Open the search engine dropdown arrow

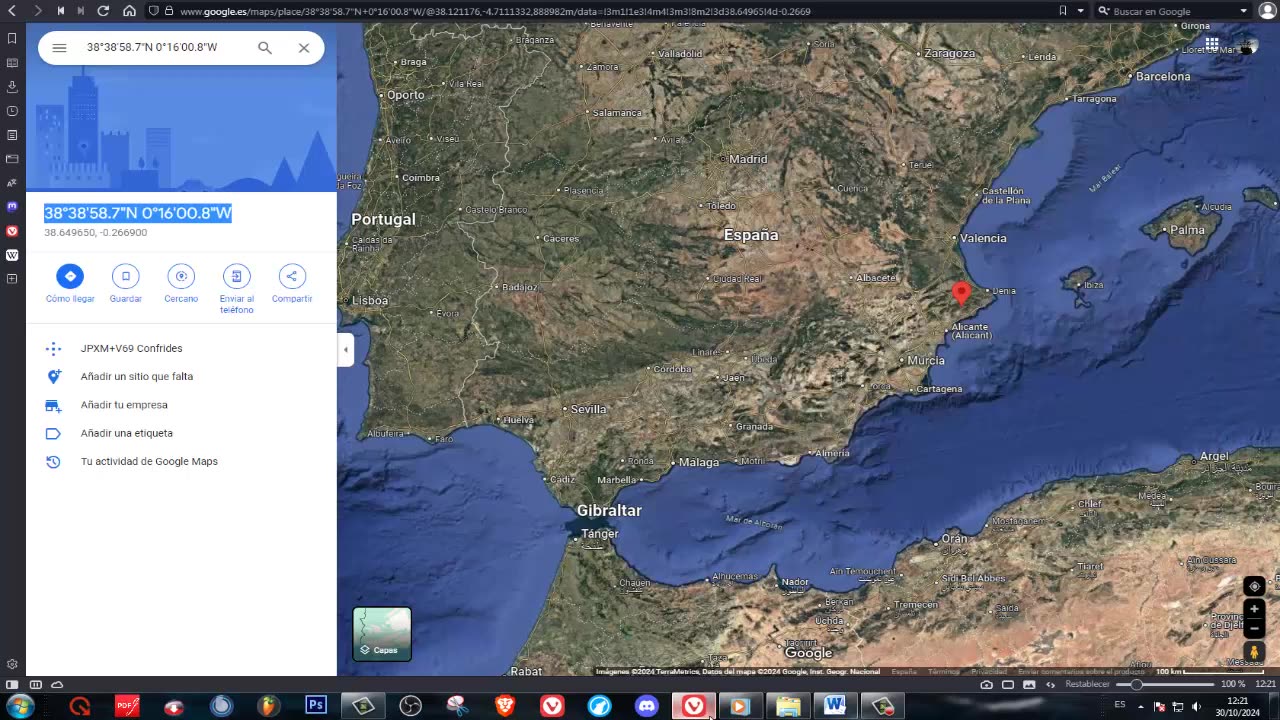(x=1244, y=11)
